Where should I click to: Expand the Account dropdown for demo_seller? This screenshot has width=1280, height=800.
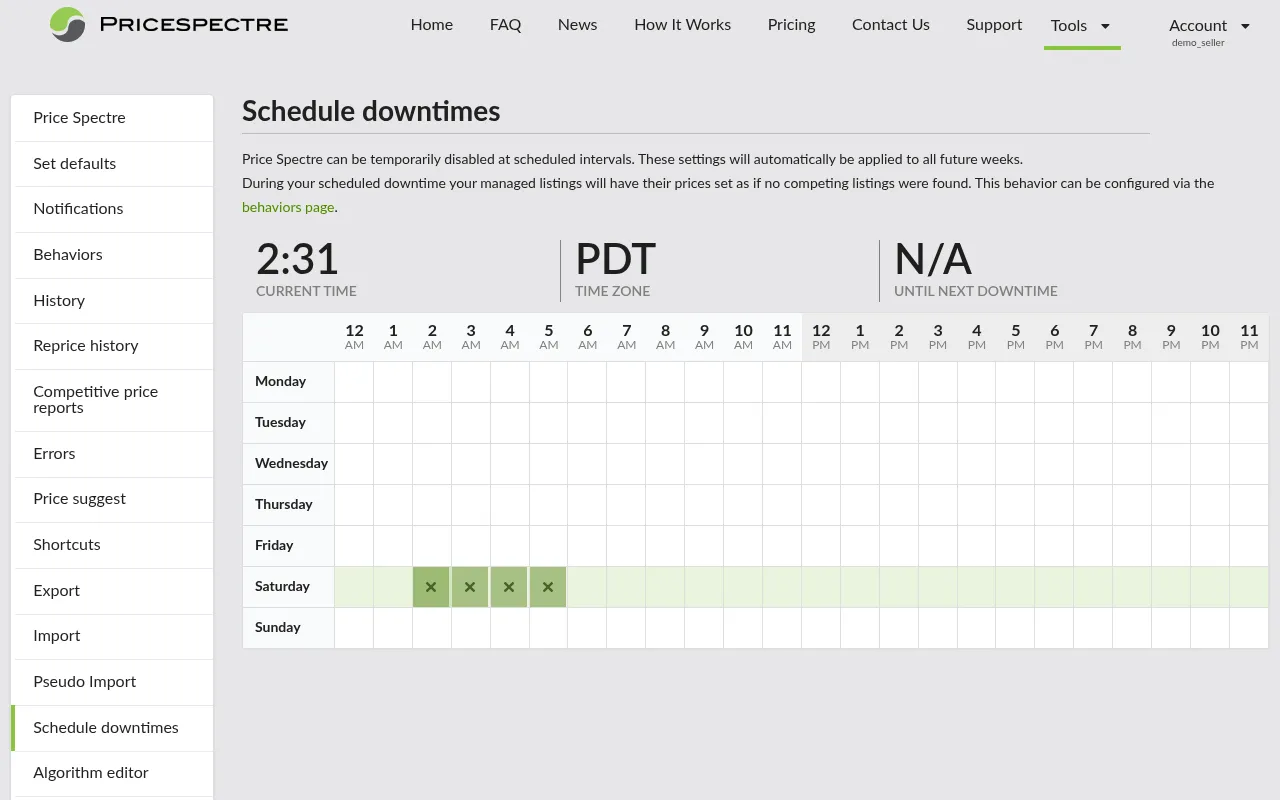1197,27
